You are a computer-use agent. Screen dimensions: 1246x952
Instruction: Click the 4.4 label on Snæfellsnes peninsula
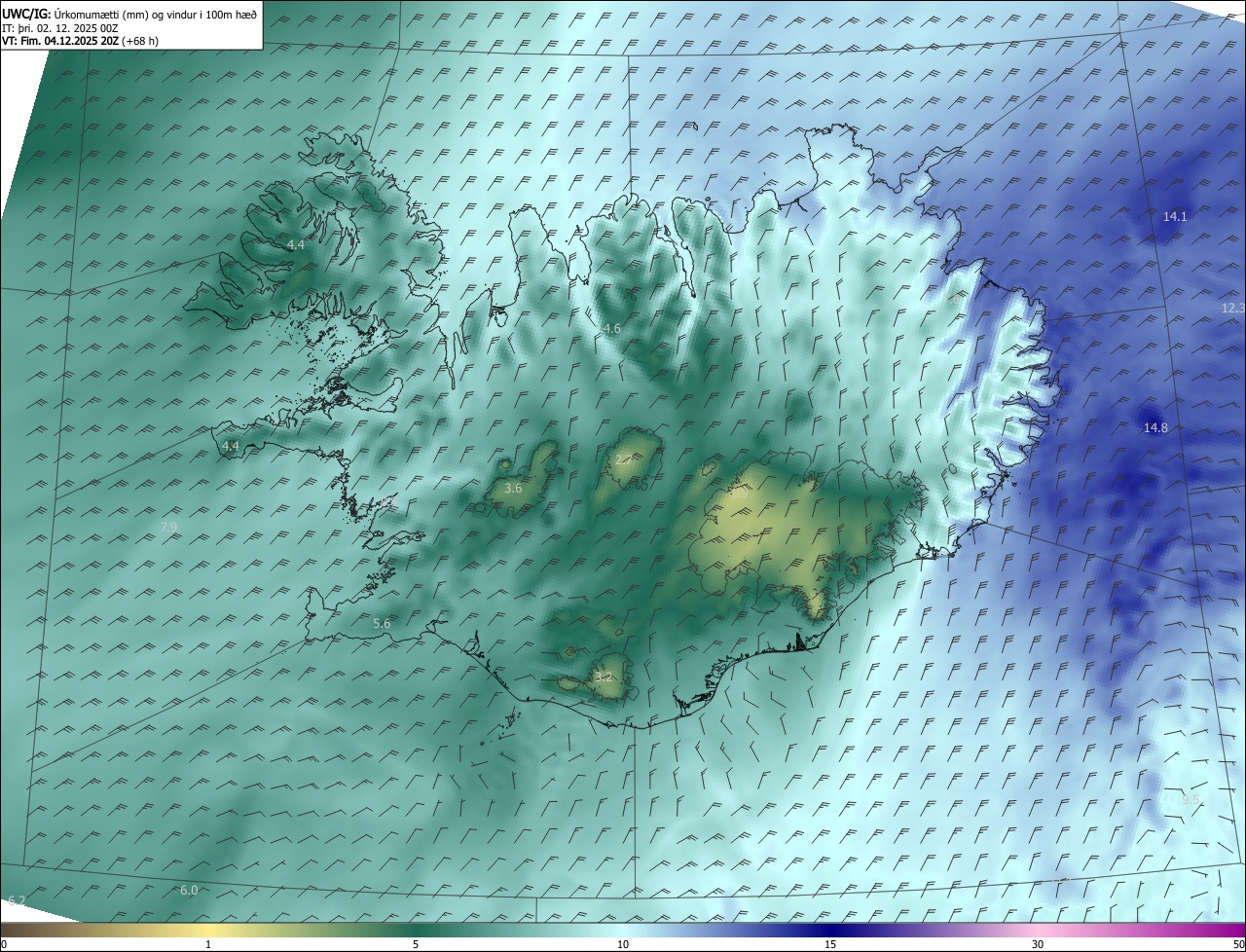pos(231,446)
